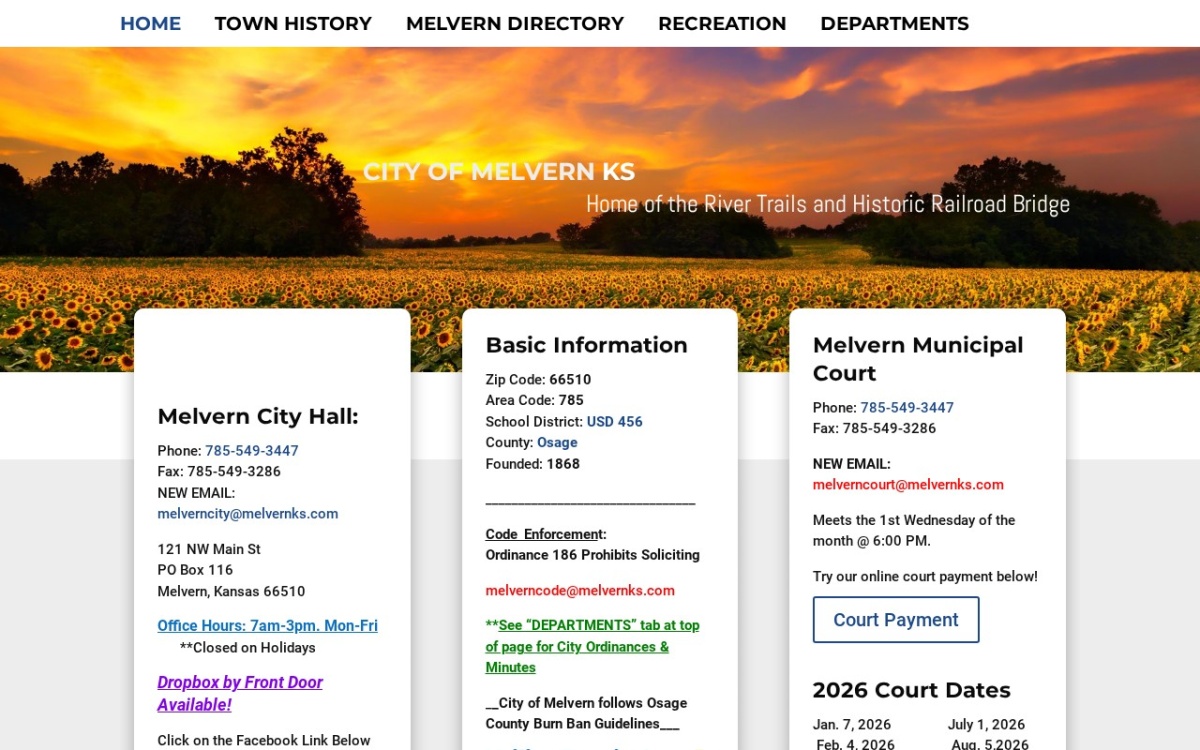Click the Code Enforcement label

coord(546,534)
